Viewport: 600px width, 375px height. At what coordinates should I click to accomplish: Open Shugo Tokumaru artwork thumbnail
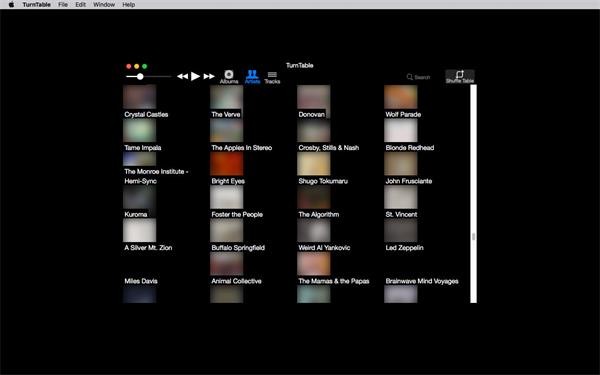314,164
